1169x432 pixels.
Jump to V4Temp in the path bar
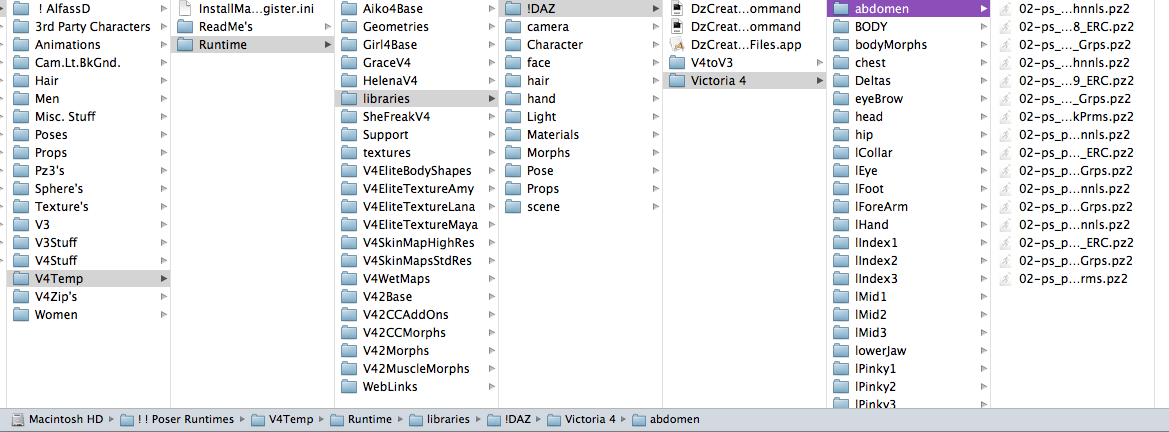[x=282, y=419]
